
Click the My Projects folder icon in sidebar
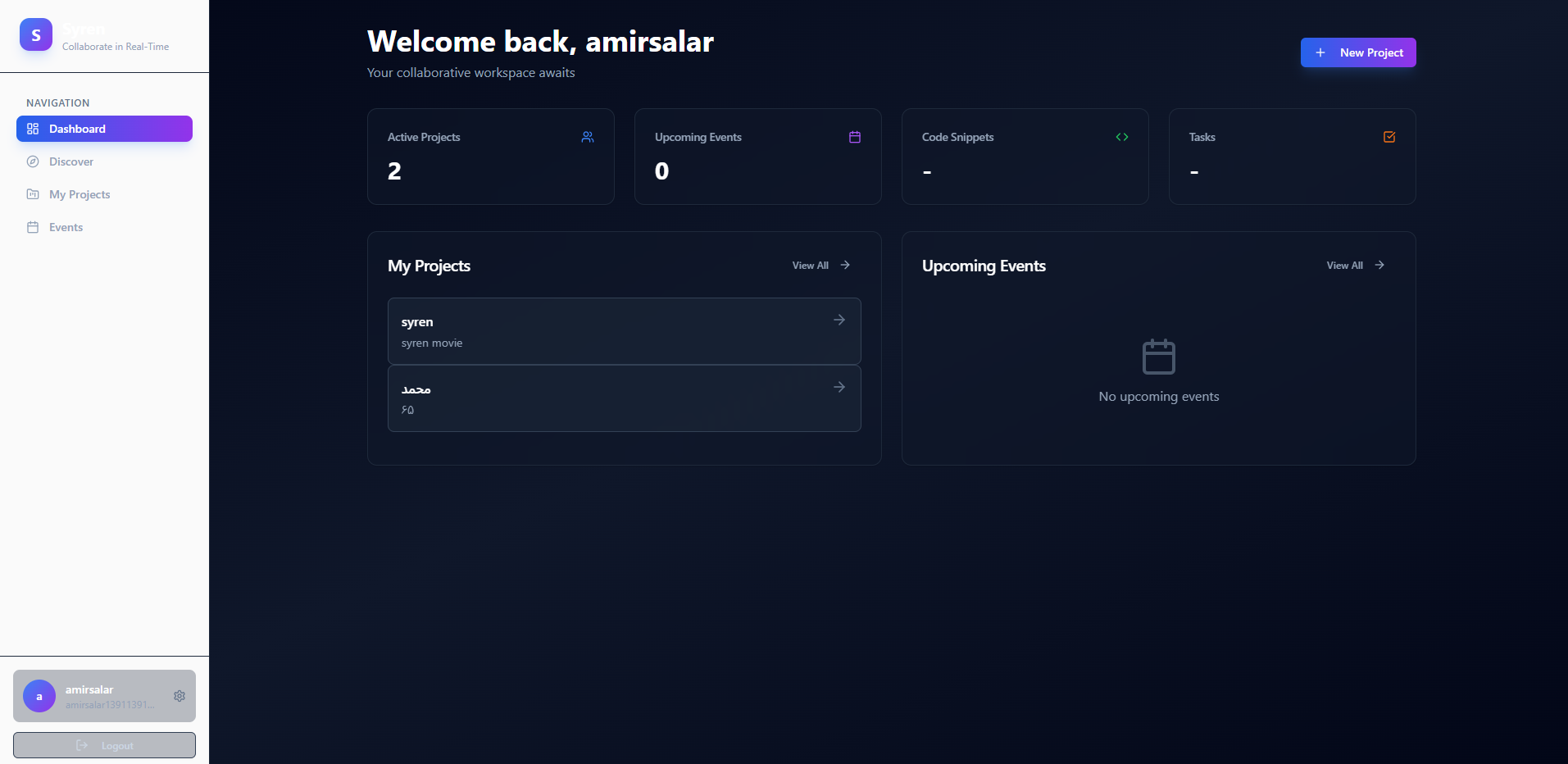(x=33, y=194)
